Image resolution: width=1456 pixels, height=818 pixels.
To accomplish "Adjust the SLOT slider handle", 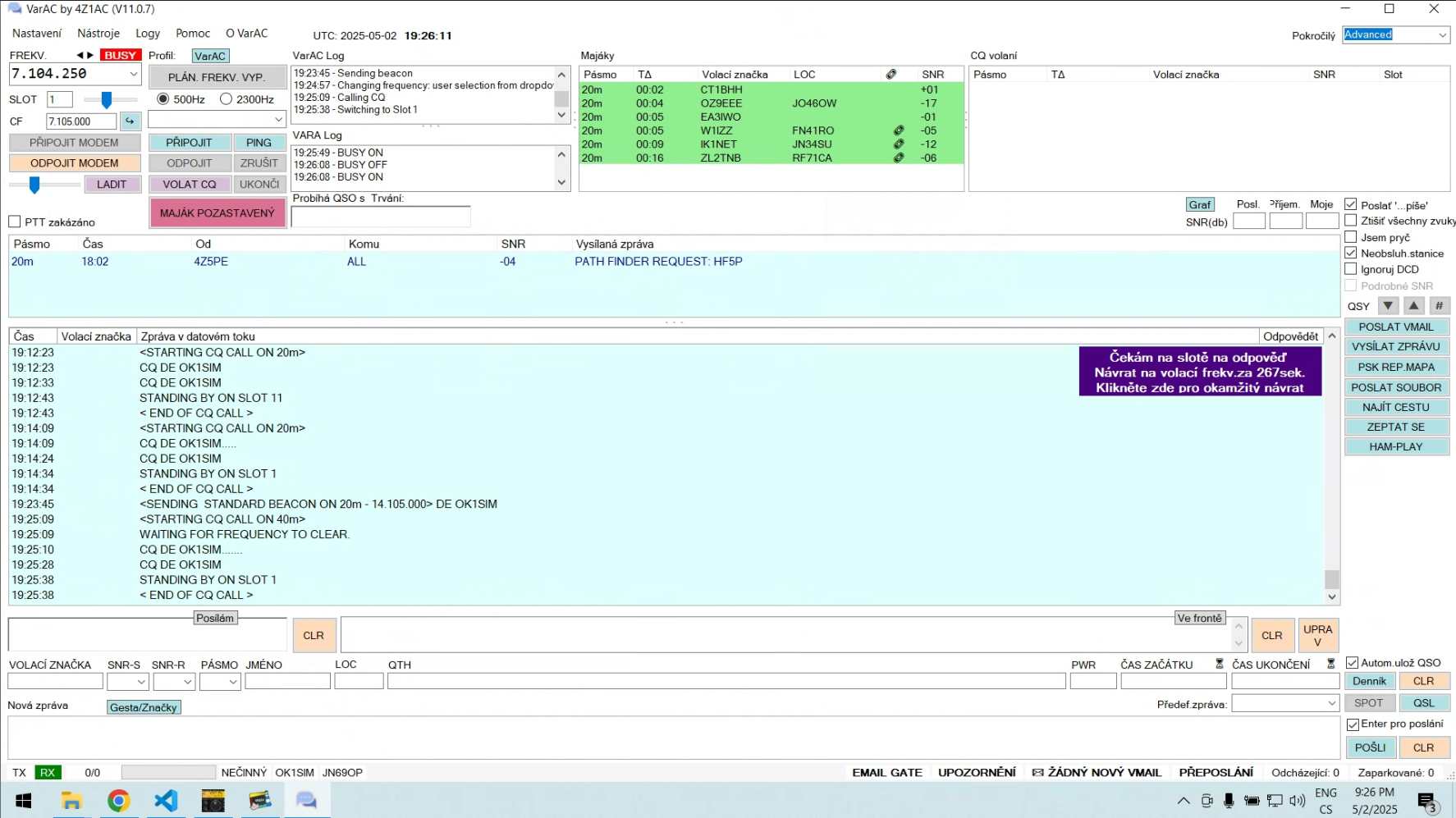I will (106, 100).
